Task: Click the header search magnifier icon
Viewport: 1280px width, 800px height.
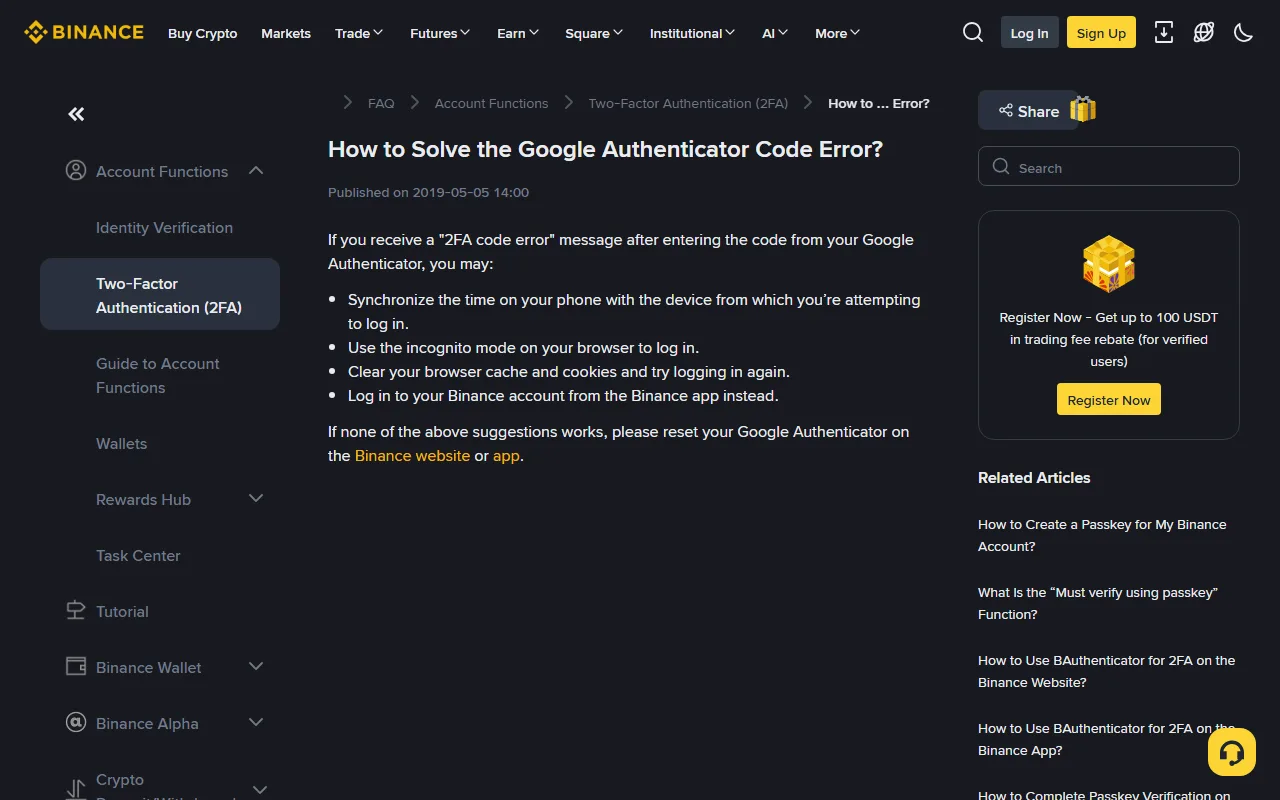Action: [x=973, y=32]
